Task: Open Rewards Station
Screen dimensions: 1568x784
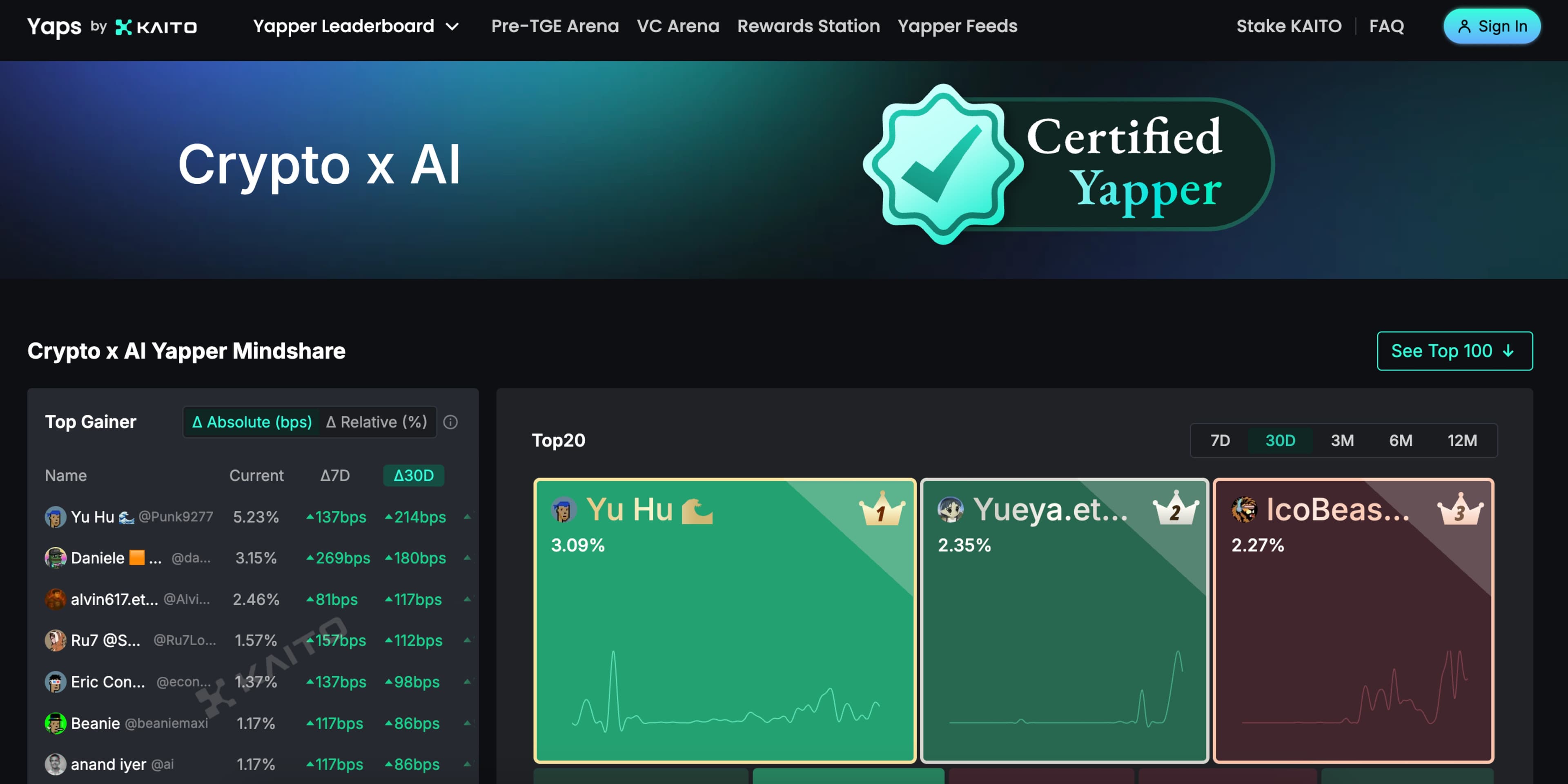Action: (x=808, y=26)
